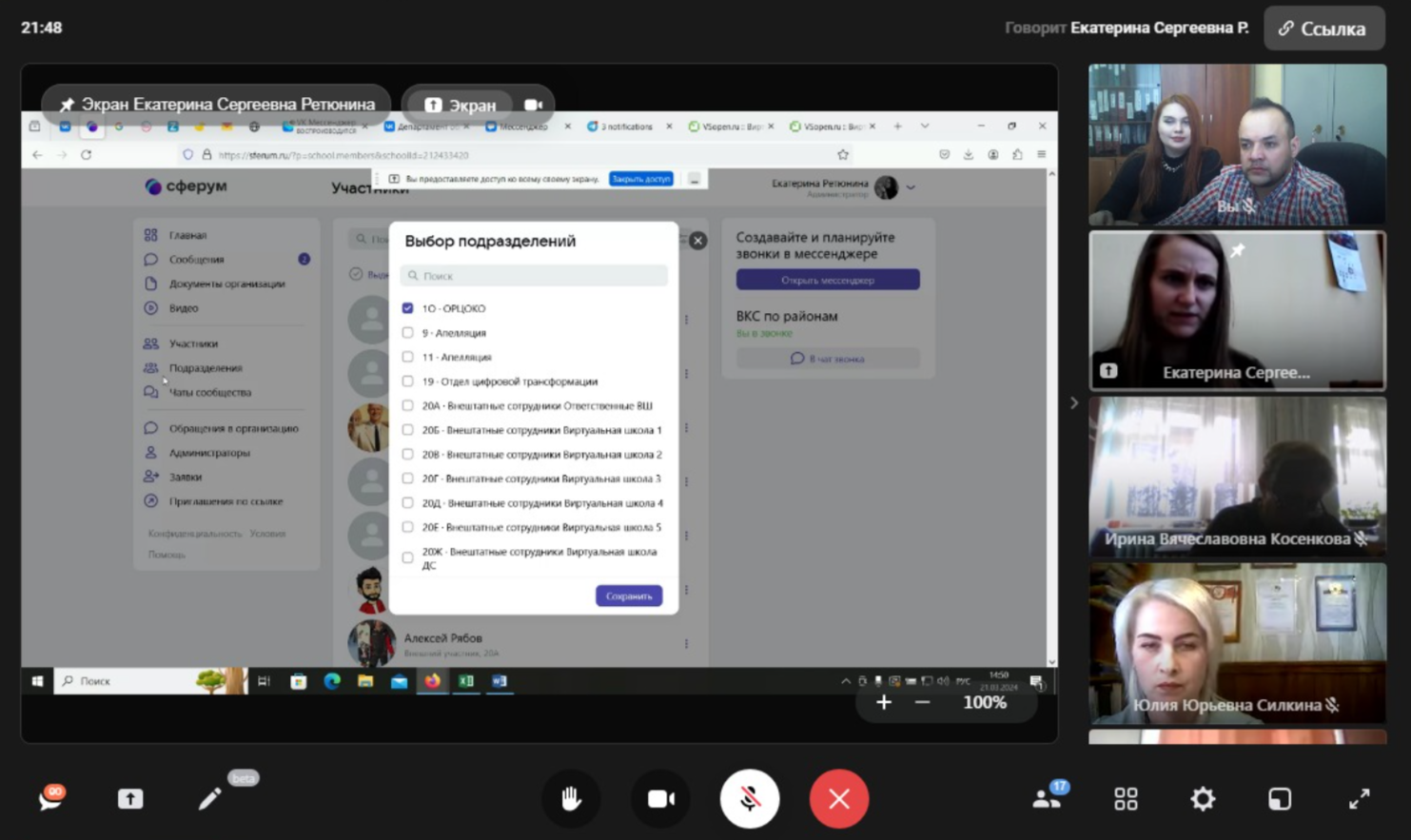
Task: Open call settings gear
Action: click(x=1203, y=799)
